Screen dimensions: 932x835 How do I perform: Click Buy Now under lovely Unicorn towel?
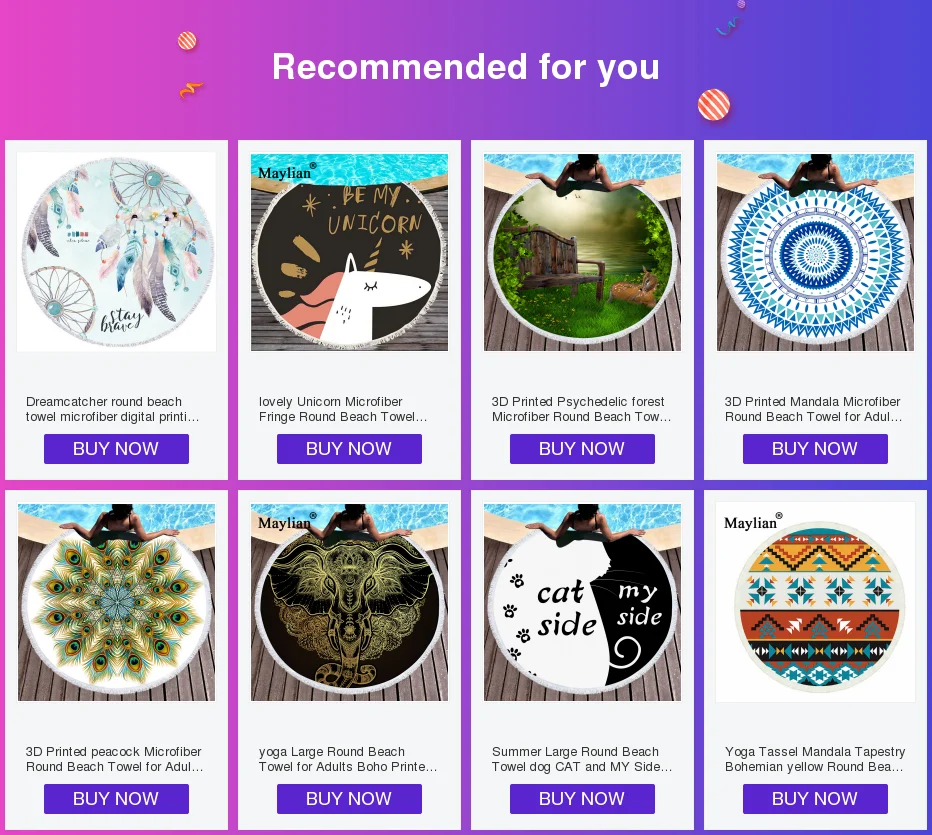pos(350,449)
